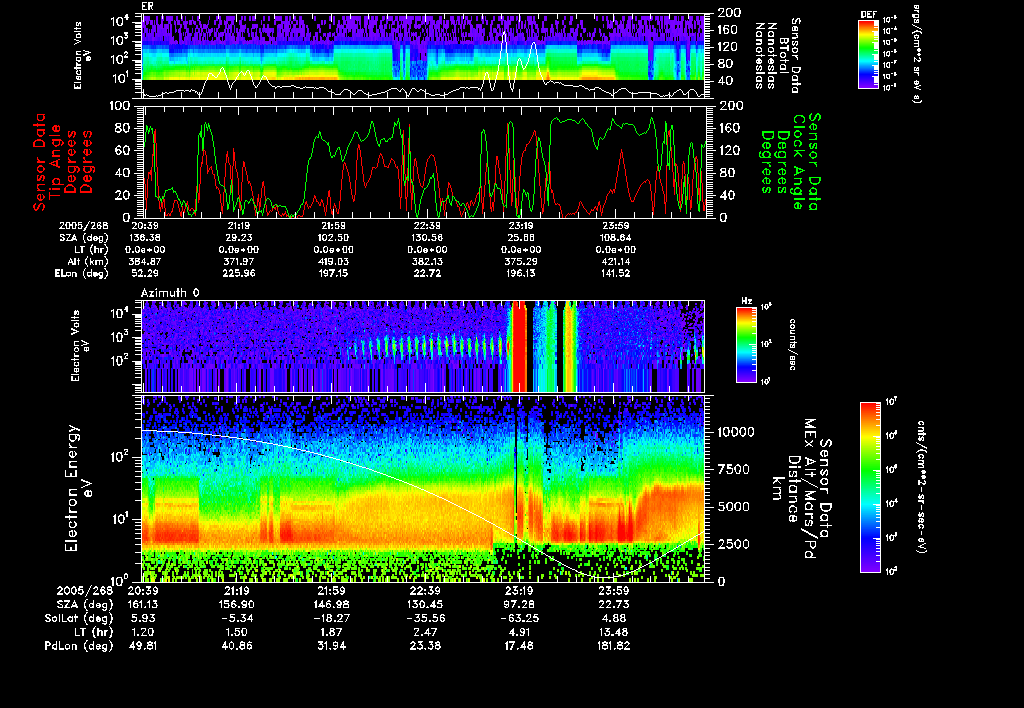Click SolLat value "-63.25"

click(x=519, y=619)
